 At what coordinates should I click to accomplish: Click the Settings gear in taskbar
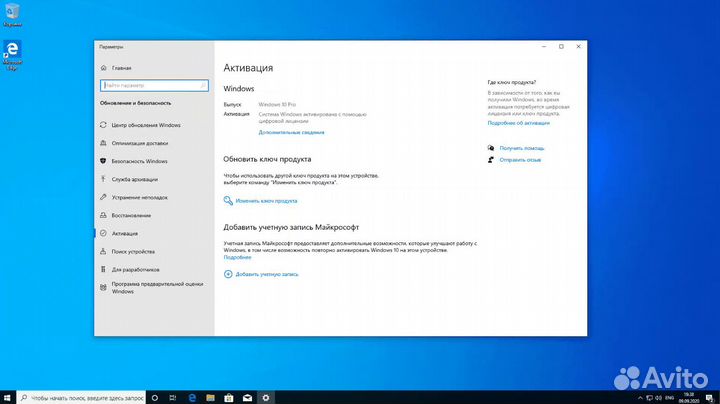[x=265, y=398]
